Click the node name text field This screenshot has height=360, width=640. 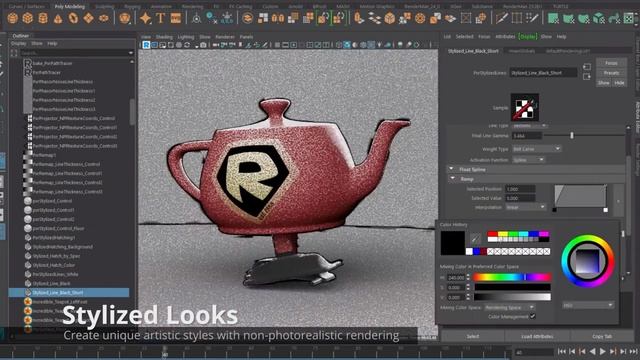pos(543,73)
